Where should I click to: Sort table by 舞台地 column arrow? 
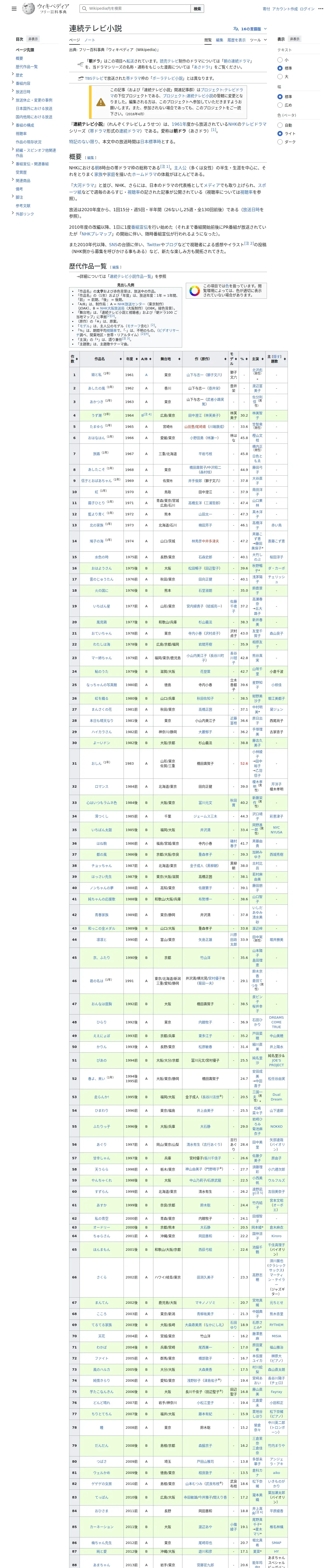point(180,359)
